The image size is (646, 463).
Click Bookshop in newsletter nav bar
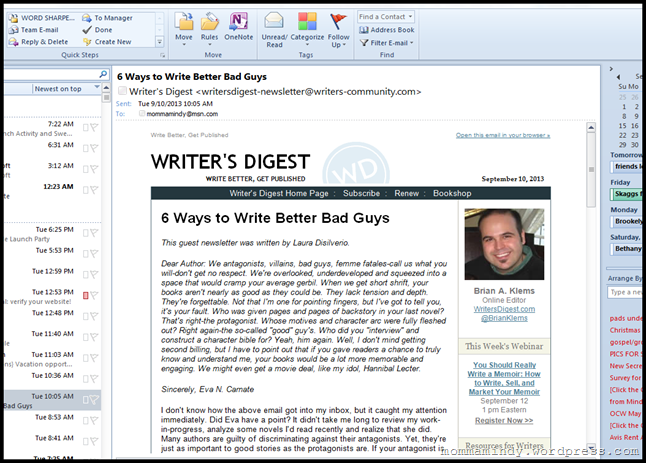point(452,193)
